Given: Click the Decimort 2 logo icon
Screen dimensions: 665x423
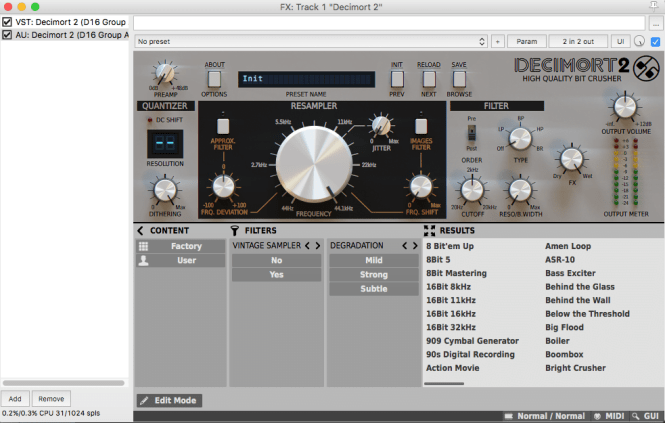Looking at the screenshot, I should (x=646, y=69).
